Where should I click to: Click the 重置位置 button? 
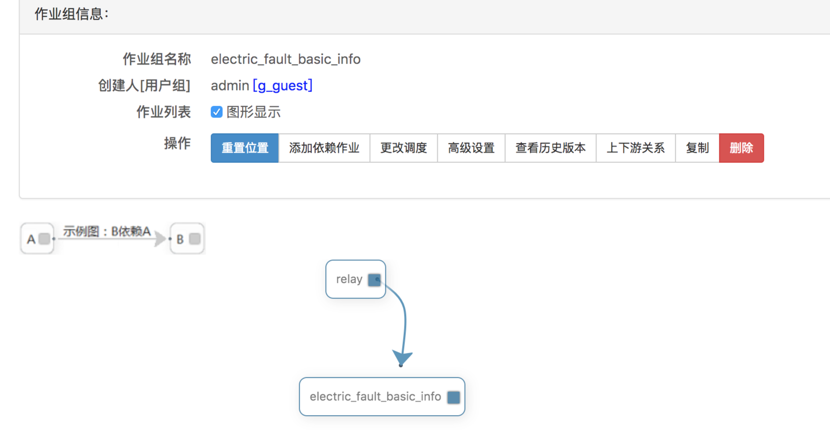coord(245,148)
